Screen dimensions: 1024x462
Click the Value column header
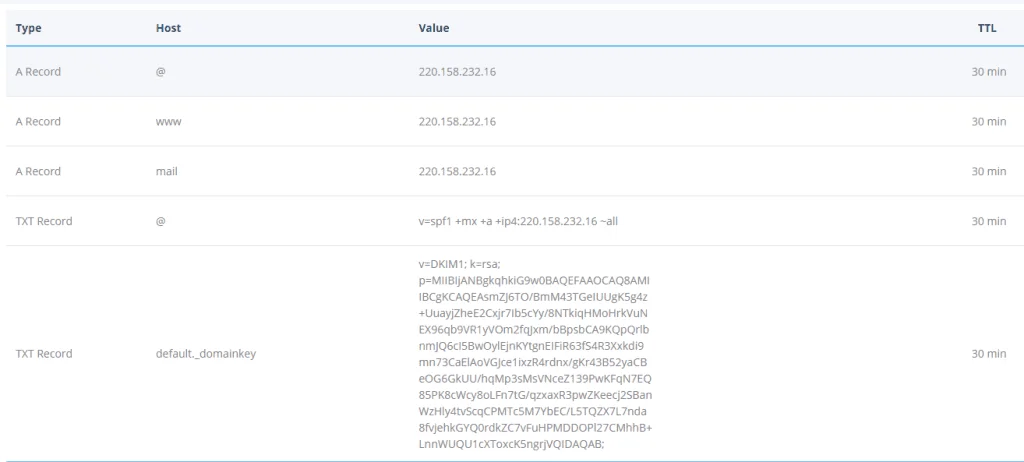point(434,28)
